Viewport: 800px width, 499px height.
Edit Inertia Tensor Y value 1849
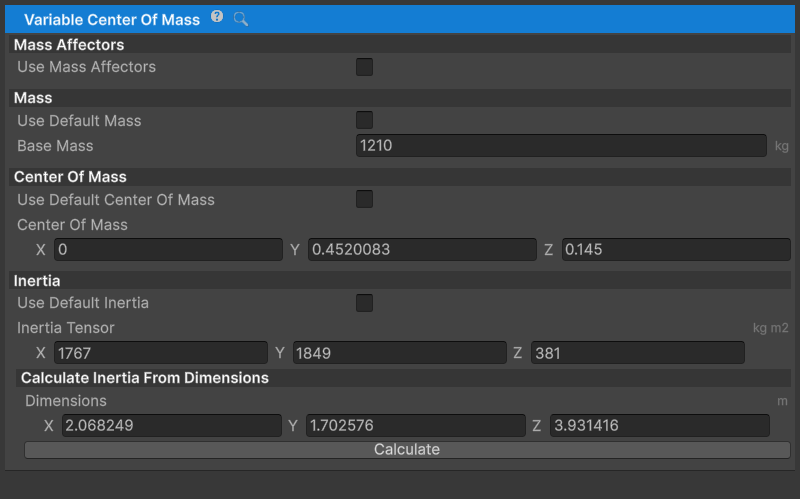click(x=399, y=353)
